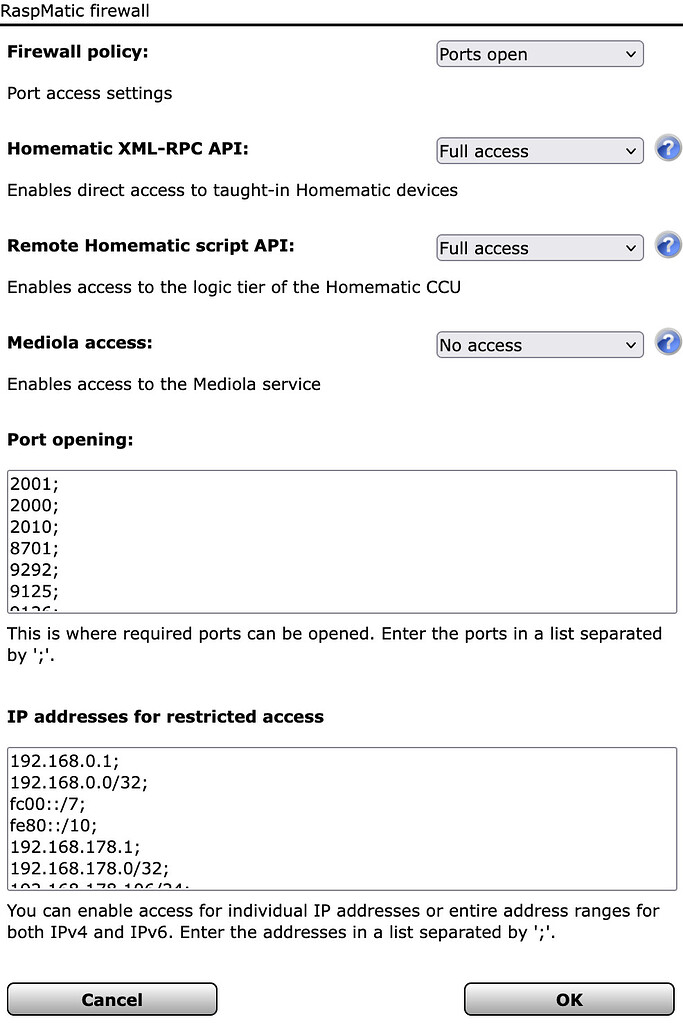Image resolution: width=683 pixels, height=1024 pixels.
Task: Click inside the Port opening text area
Action: [340, 540]
